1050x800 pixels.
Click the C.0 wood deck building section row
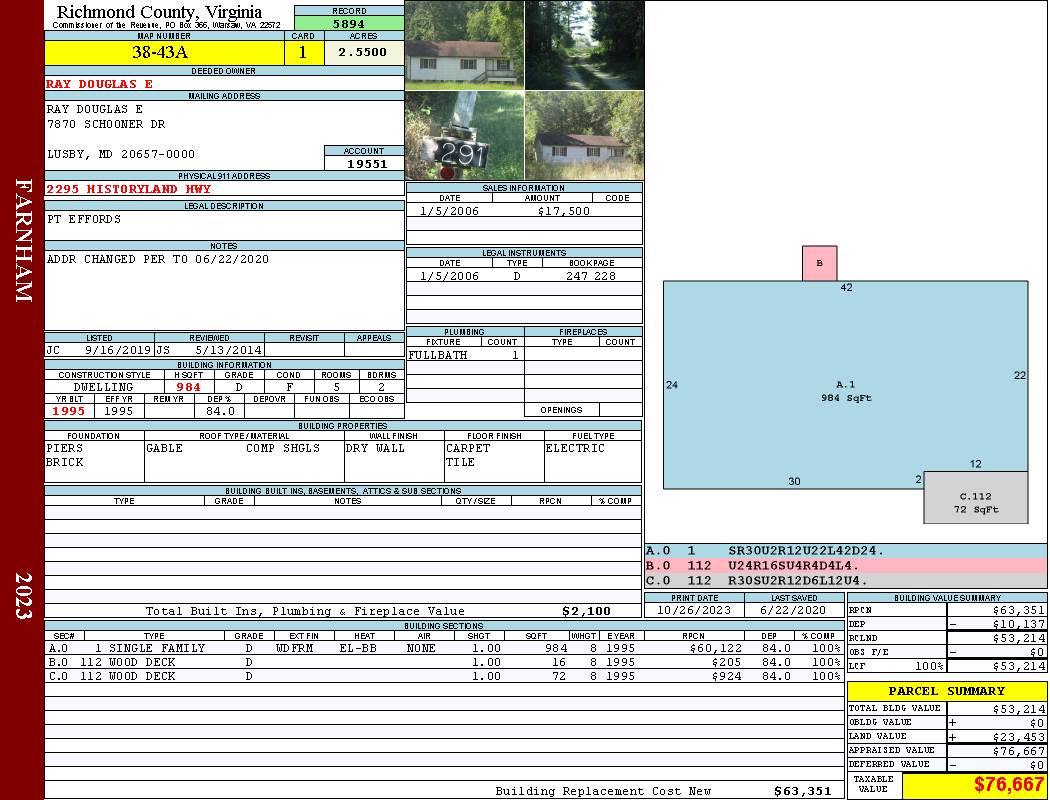pyautogui.click(x=443, y=677)
